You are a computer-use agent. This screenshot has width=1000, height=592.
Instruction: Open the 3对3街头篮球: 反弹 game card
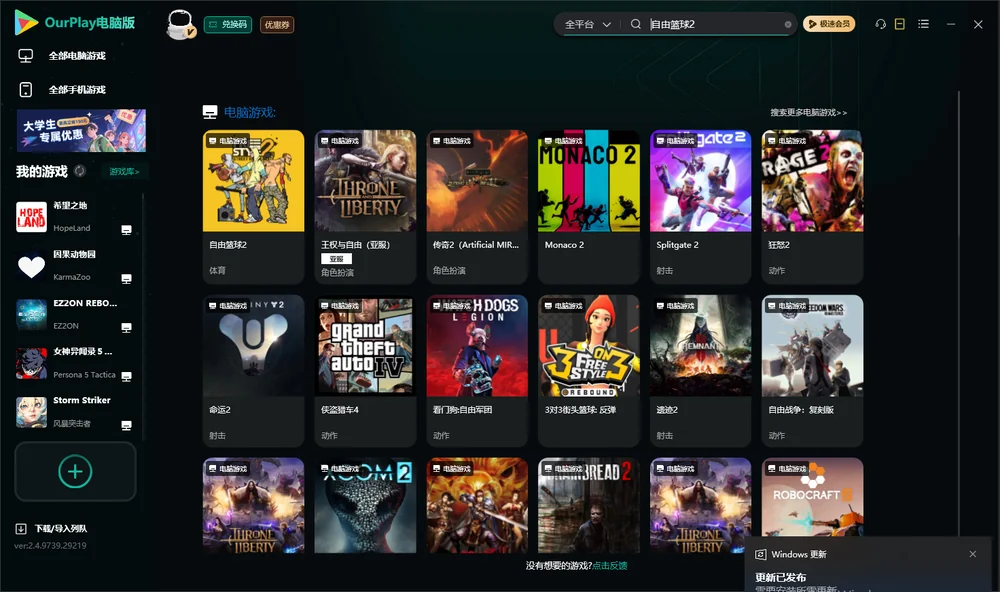pyautogui.click(x=589, y=371)
